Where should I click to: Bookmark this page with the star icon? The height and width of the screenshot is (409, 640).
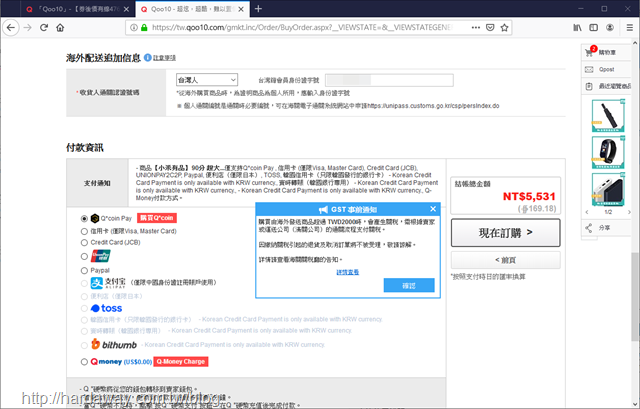coord(504,28)
